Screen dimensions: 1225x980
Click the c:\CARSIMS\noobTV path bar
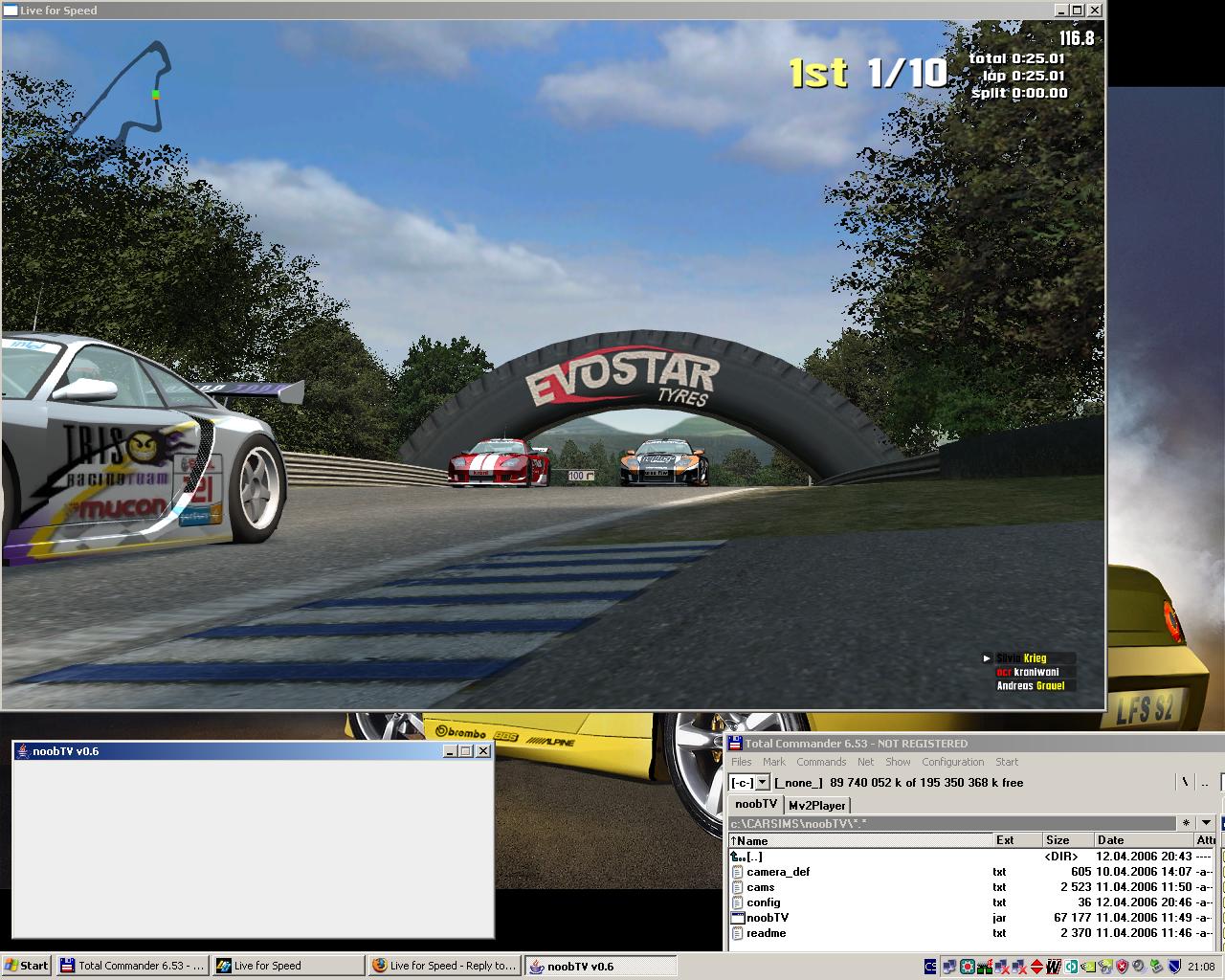[952, 823]
